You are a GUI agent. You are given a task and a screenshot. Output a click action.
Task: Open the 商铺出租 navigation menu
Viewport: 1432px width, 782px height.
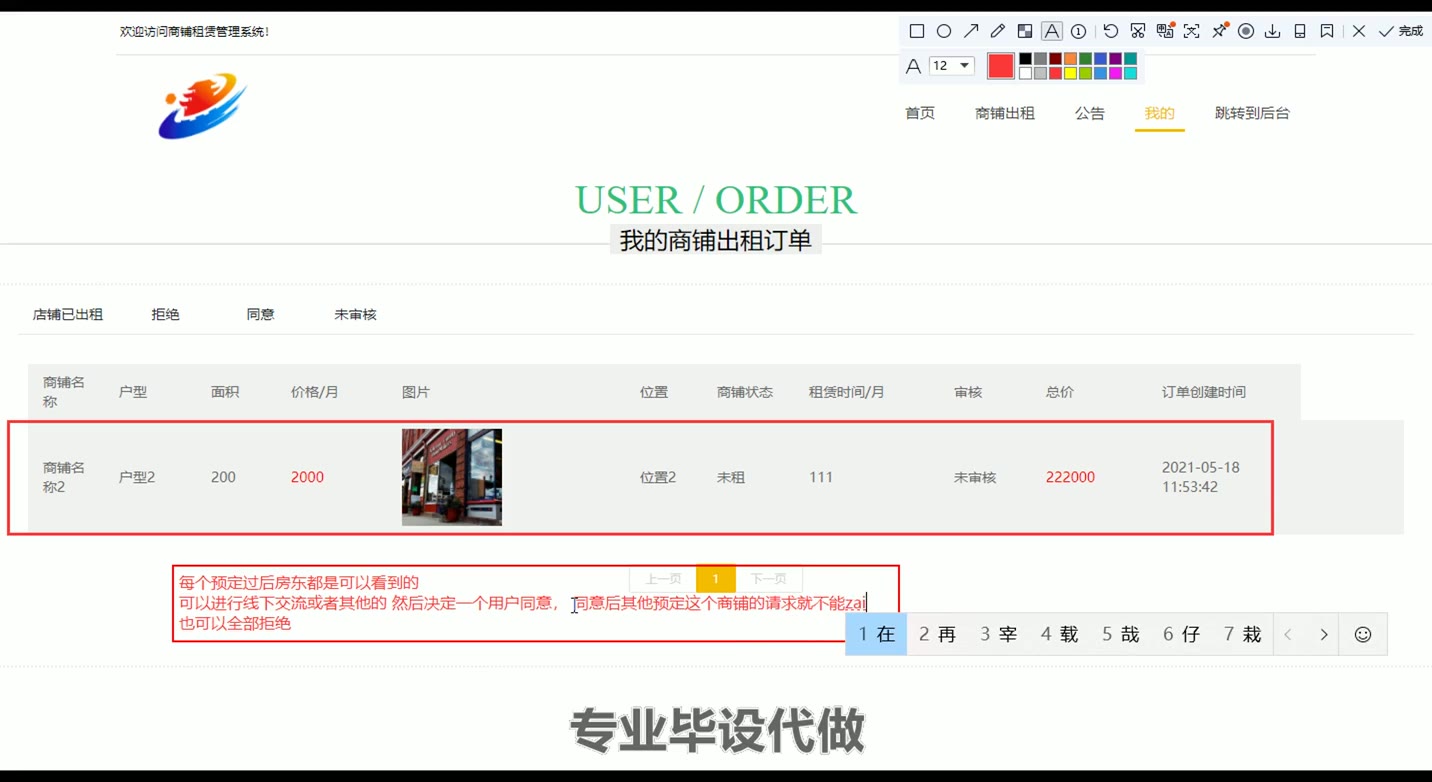coord(1005,113)
